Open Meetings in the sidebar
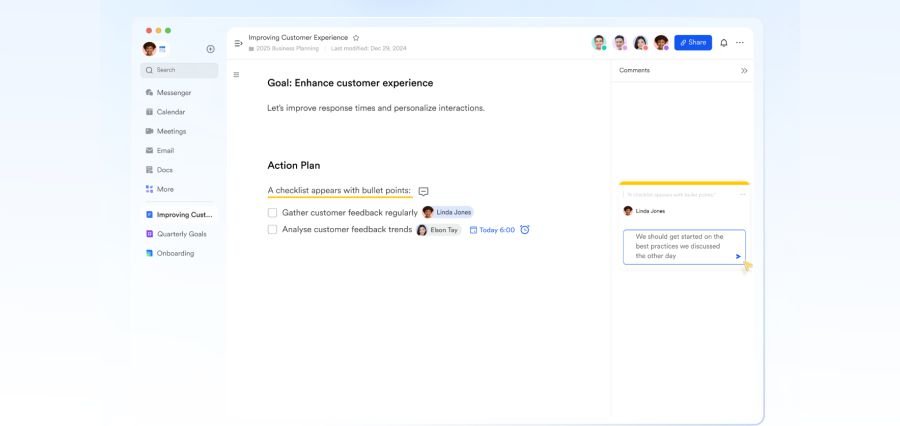This screenshot has height=426, width=900. tap(171, 131)
